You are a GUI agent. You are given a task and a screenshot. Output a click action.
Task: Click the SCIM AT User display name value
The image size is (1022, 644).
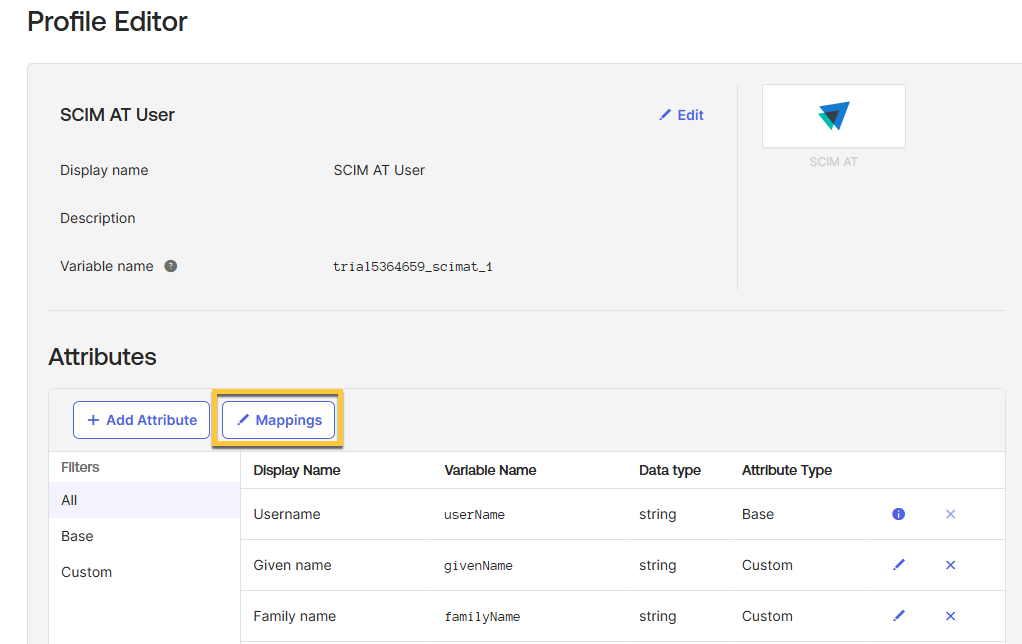379,170
